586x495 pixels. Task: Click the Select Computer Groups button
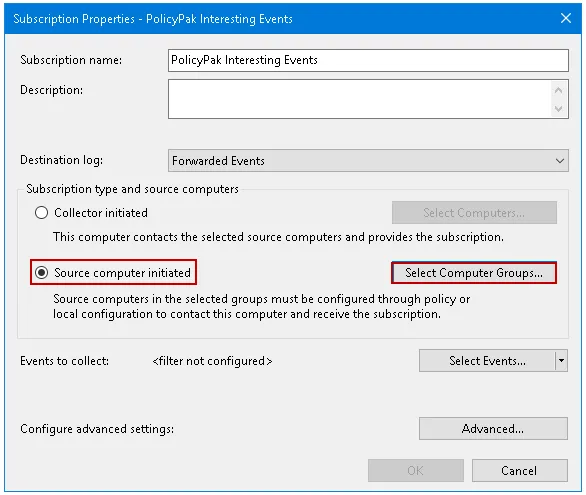point(474,273)
